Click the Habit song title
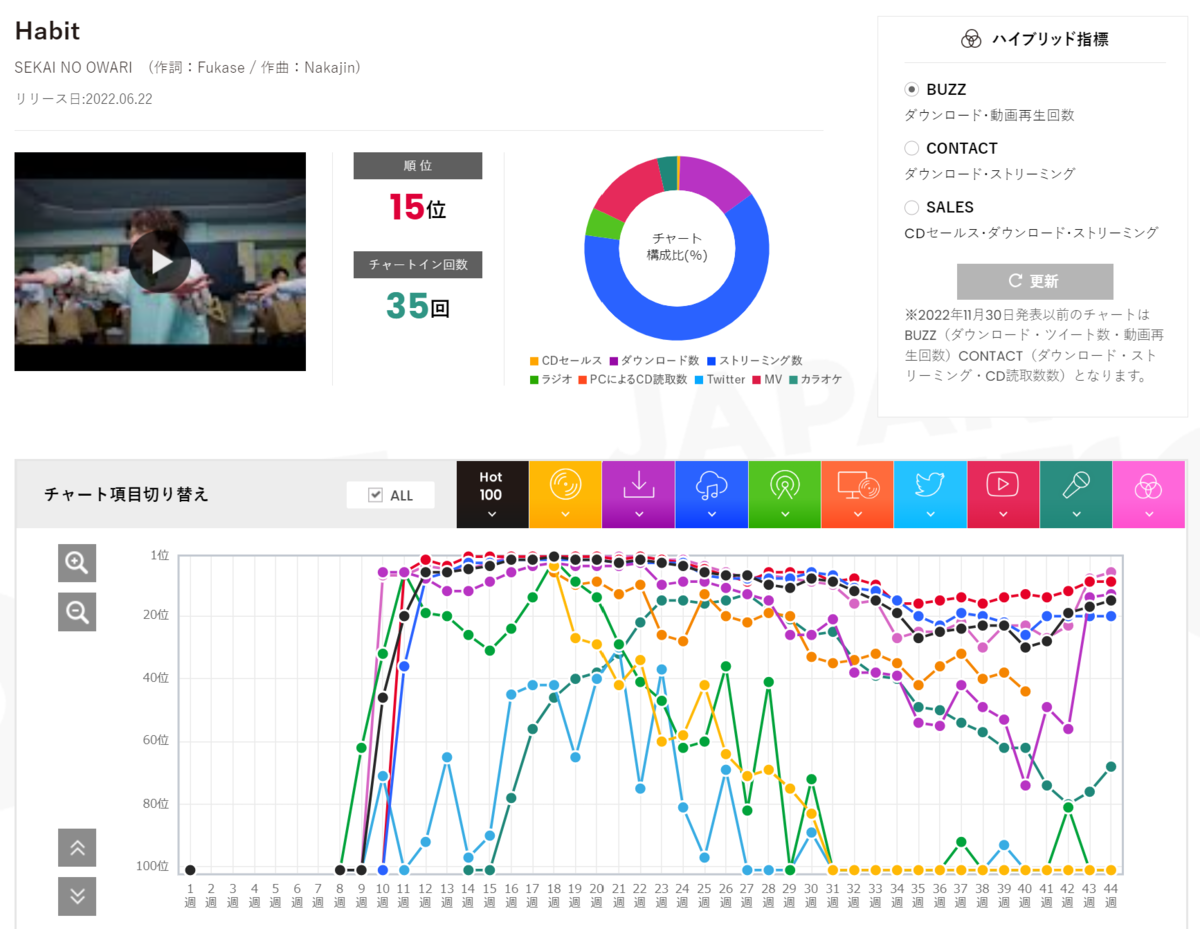Viewport: 1200px width, 929px height. click(x=47, y=30)
